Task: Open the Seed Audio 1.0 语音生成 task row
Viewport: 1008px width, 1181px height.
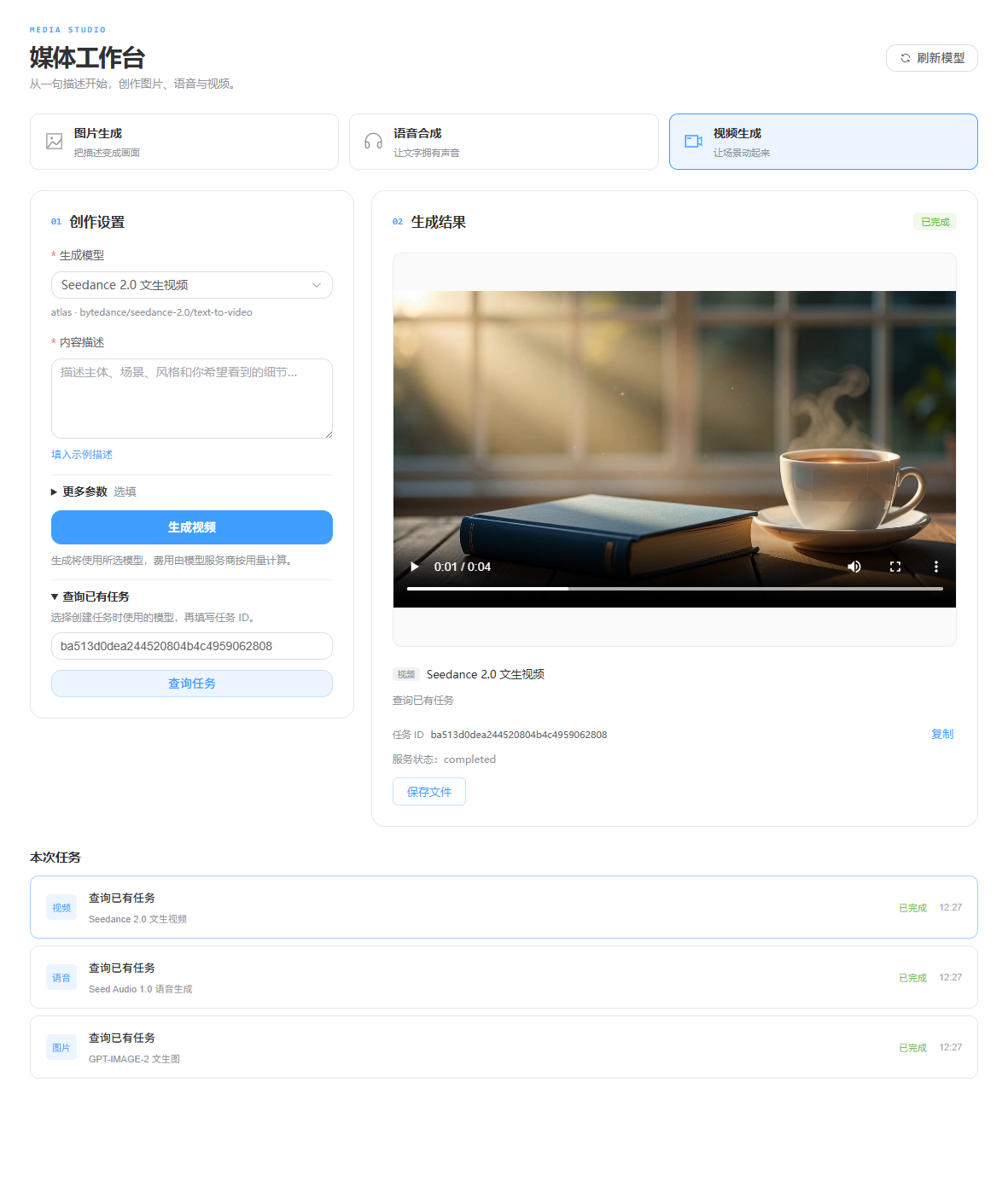Action: (x=504, y=977)
